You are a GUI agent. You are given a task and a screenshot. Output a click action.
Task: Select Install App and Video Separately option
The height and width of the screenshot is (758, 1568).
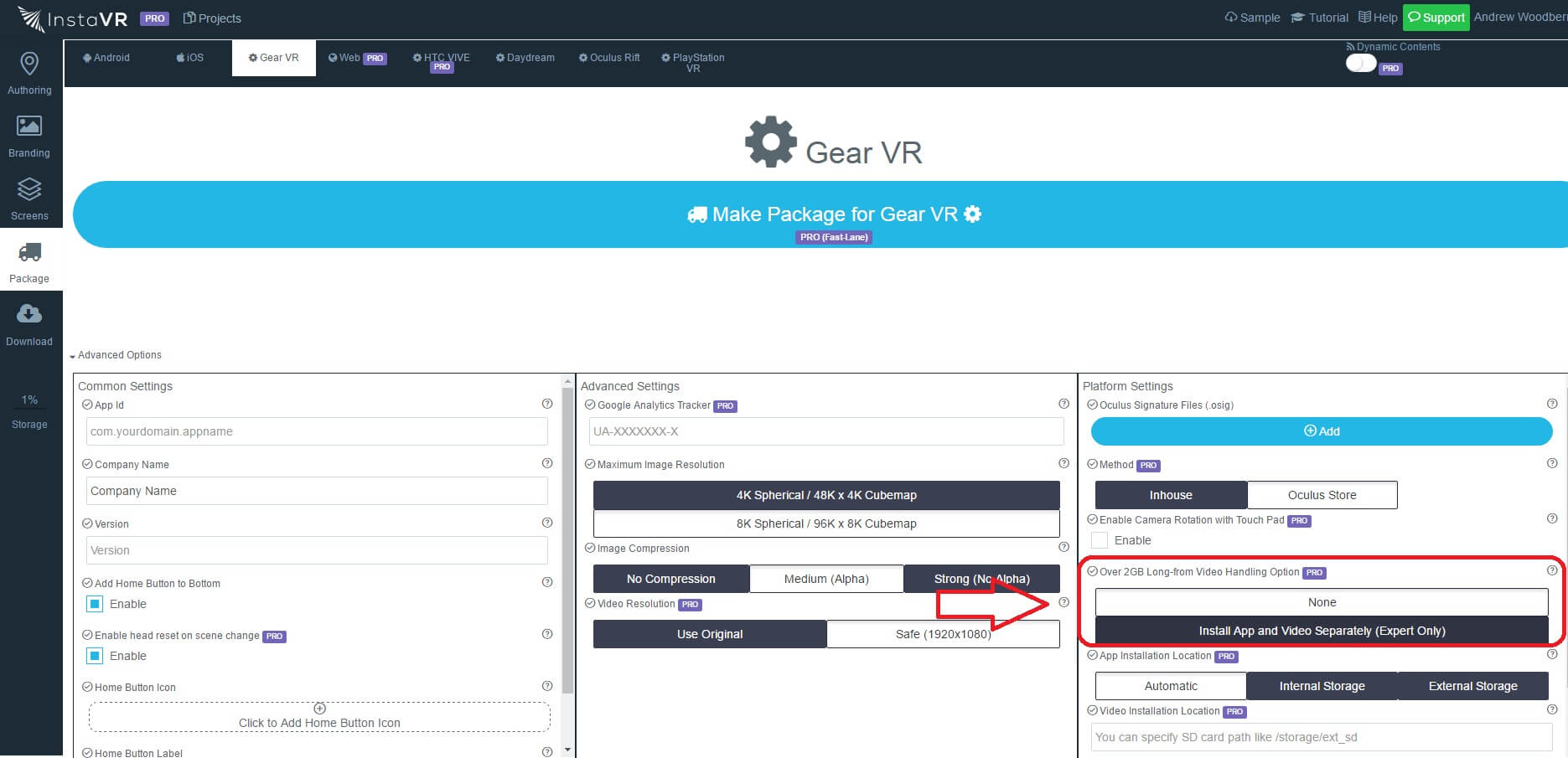point(1322,631)
